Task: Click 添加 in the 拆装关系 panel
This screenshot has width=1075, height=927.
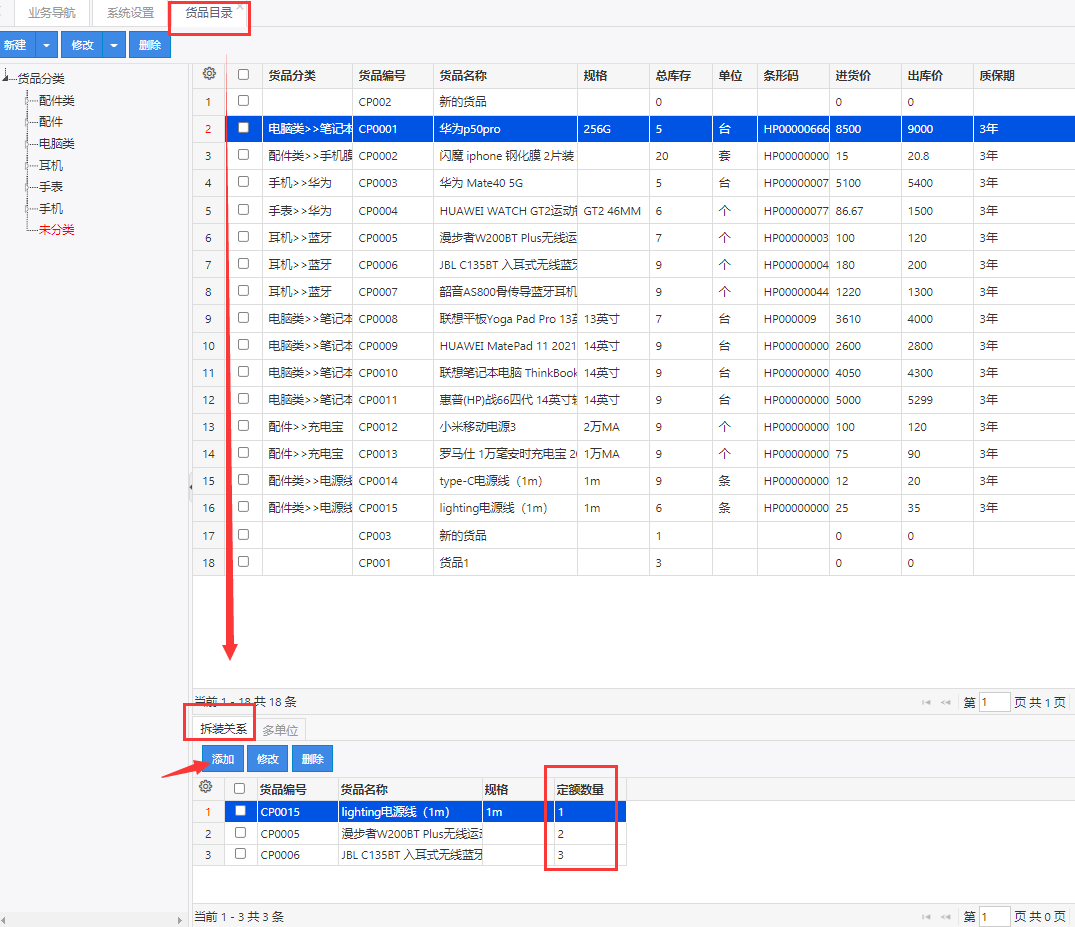Action: [223, 759]
